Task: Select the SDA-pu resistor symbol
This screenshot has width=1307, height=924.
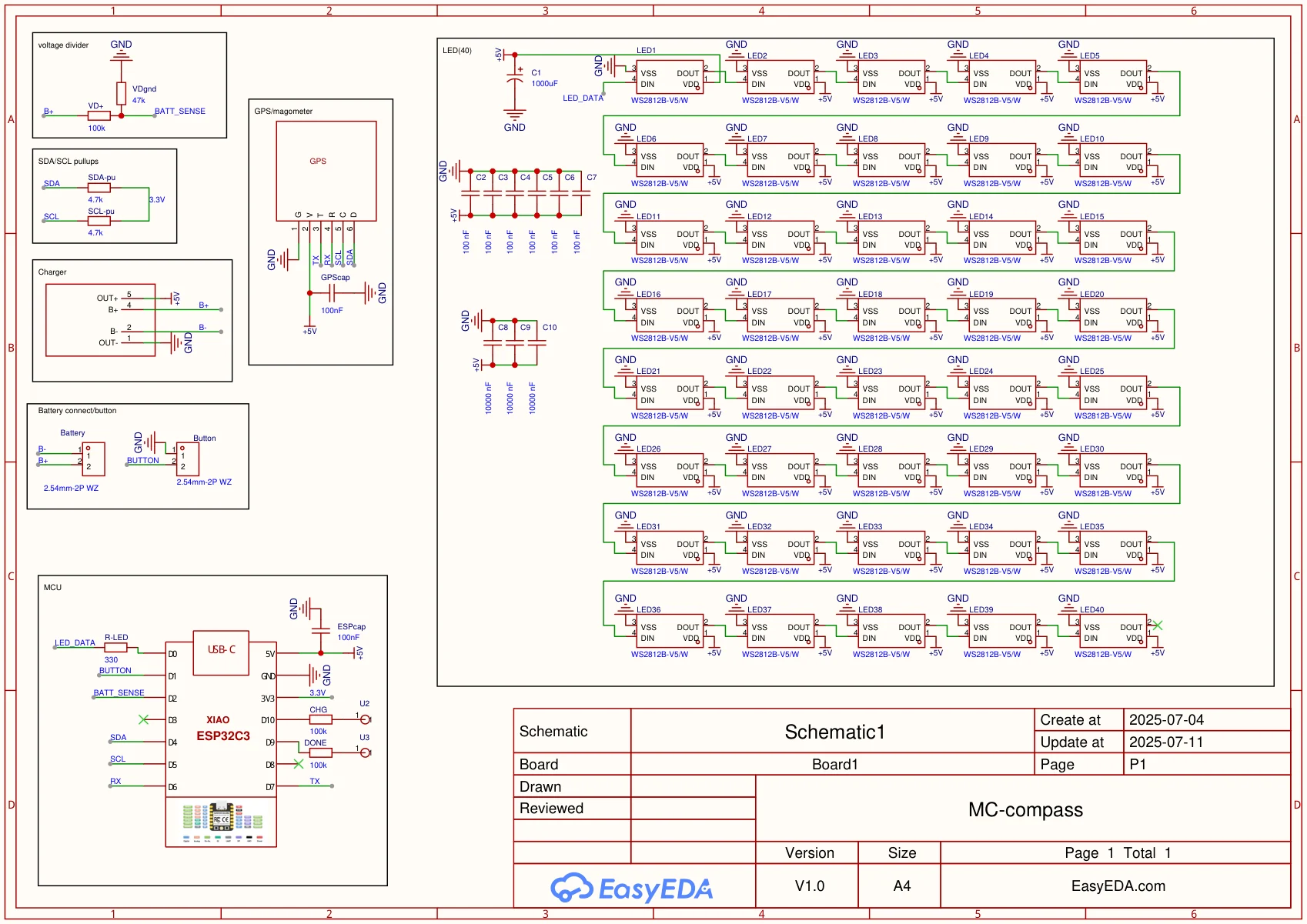Action: (x=99, y=188)
